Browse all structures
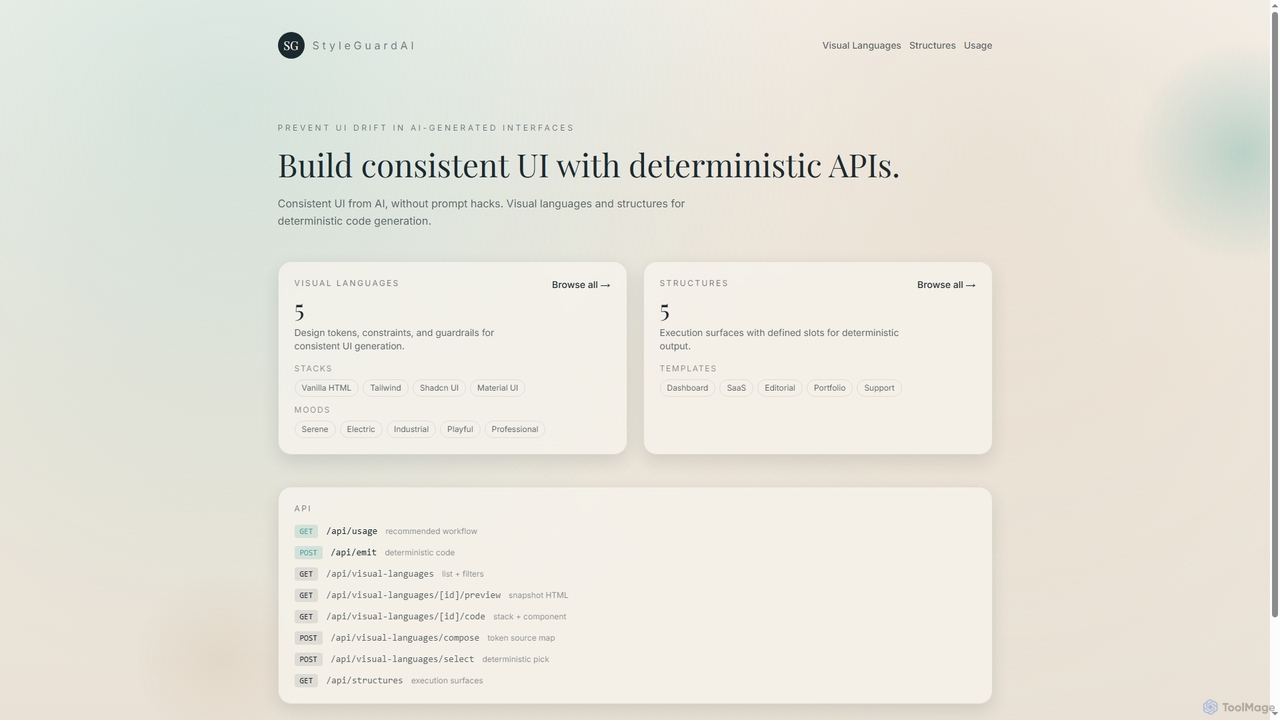The width and height of the screenshot is (1280, 720). pos(946,285)
